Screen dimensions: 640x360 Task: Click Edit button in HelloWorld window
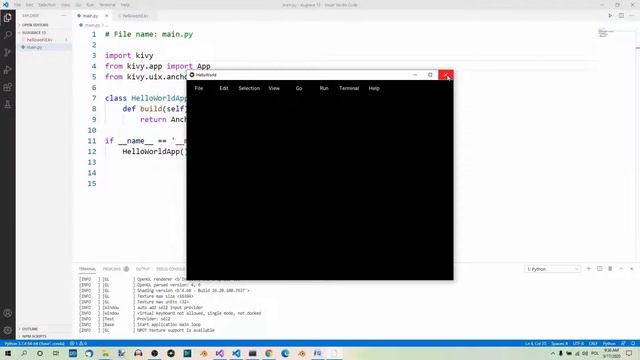[224, 88]
